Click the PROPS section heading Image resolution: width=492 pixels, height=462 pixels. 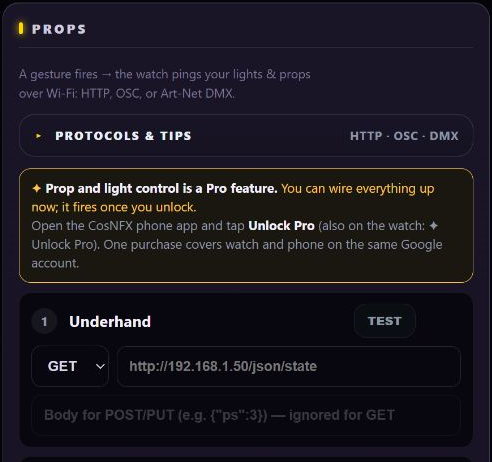click(59, 29)
